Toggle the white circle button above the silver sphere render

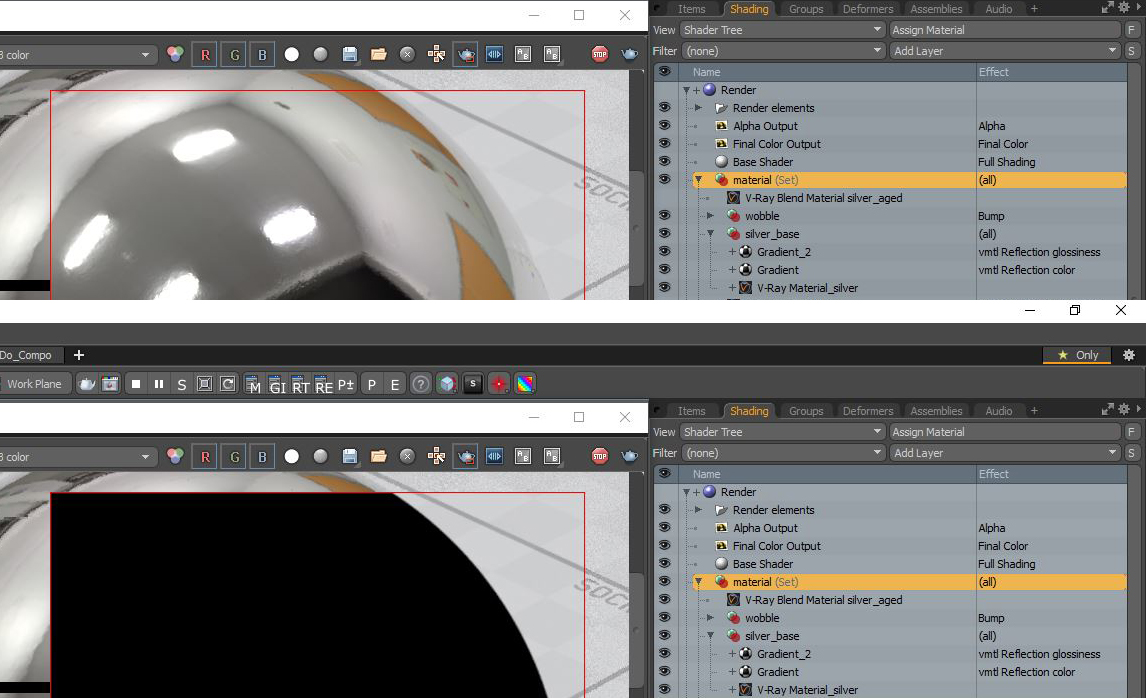point(292,54)
